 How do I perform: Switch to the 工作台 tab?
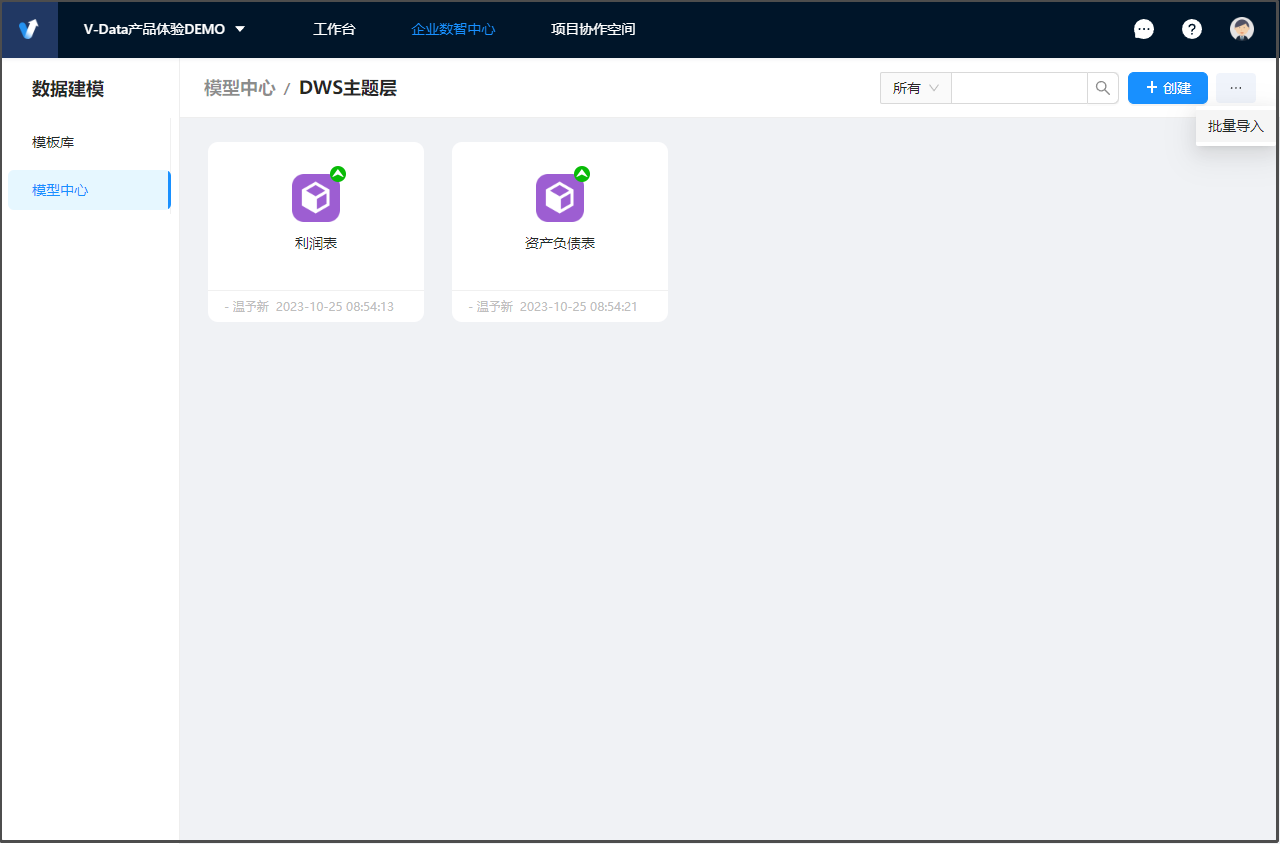pyautogui.click(x=334, y=30)
